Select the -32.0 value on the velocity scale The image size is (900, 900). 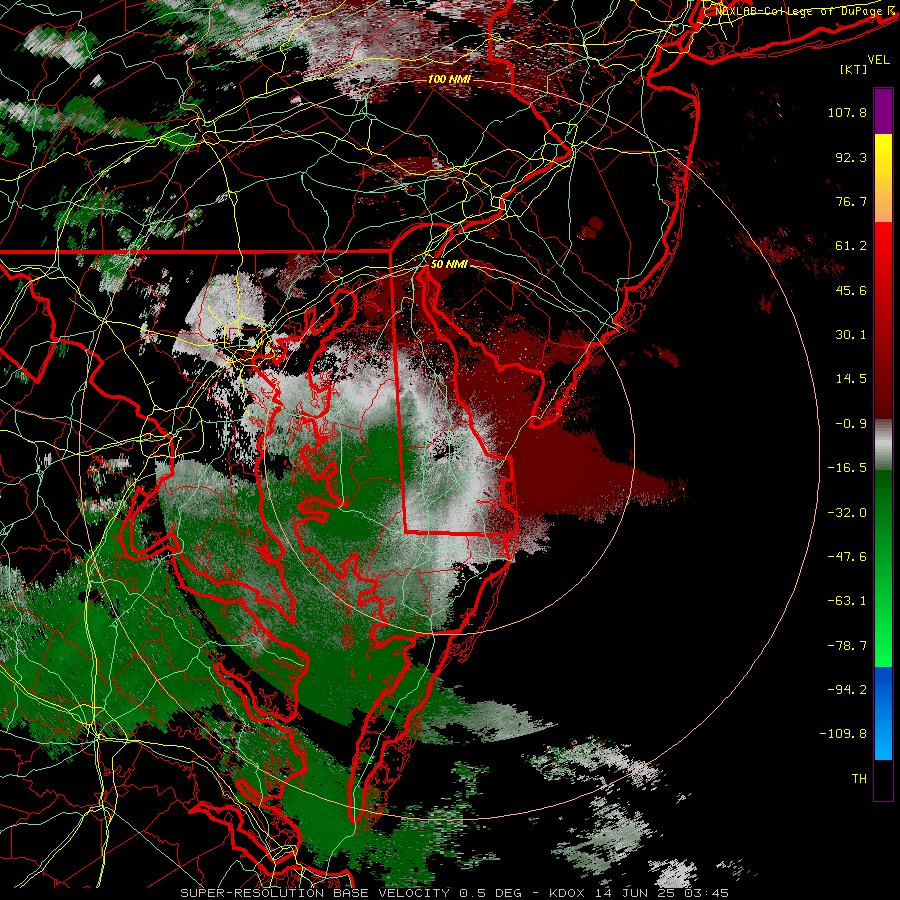point(847,513)
